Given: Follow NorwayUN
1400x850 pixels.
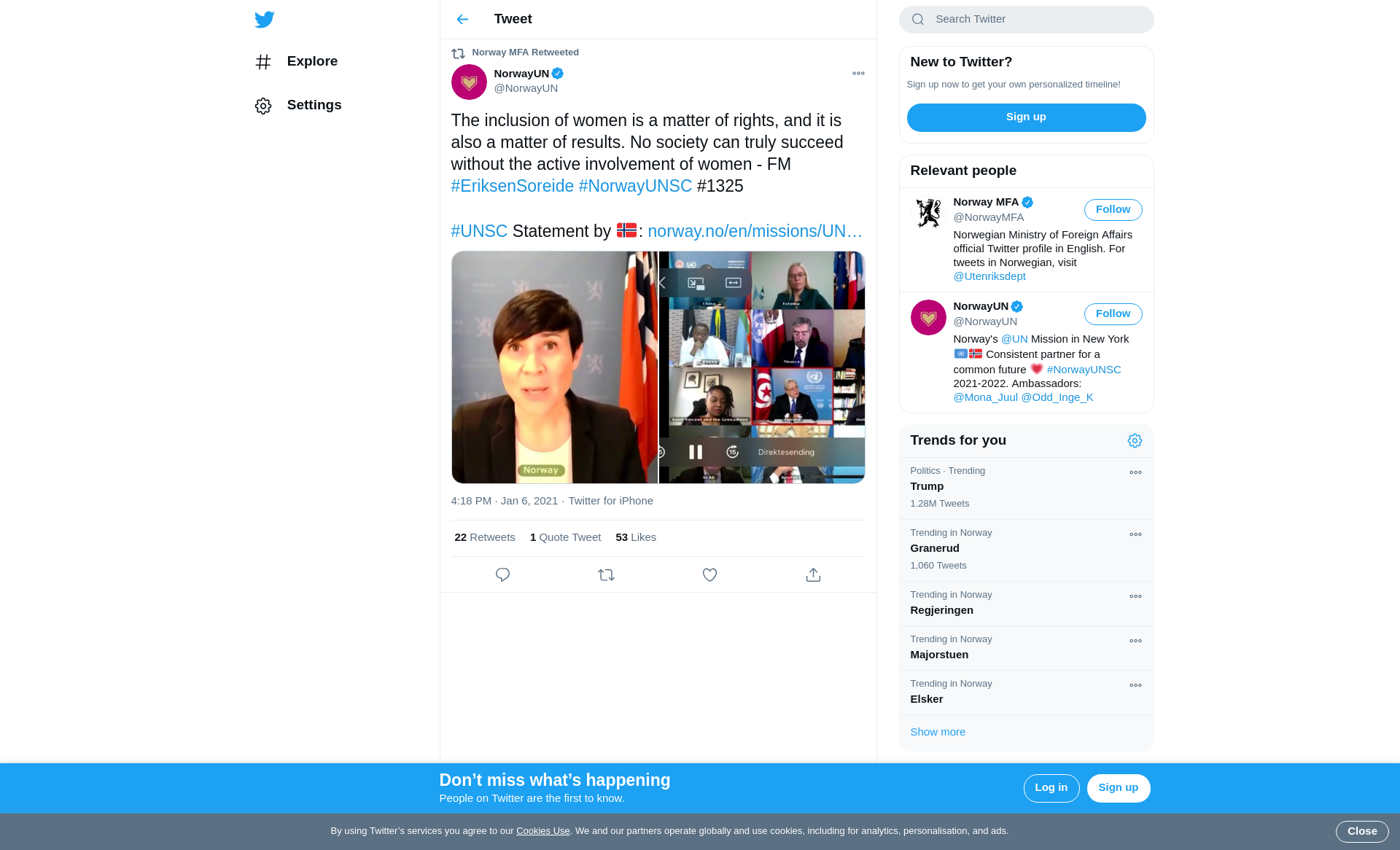Looking at the screenshot, I should pos(1113,314).
